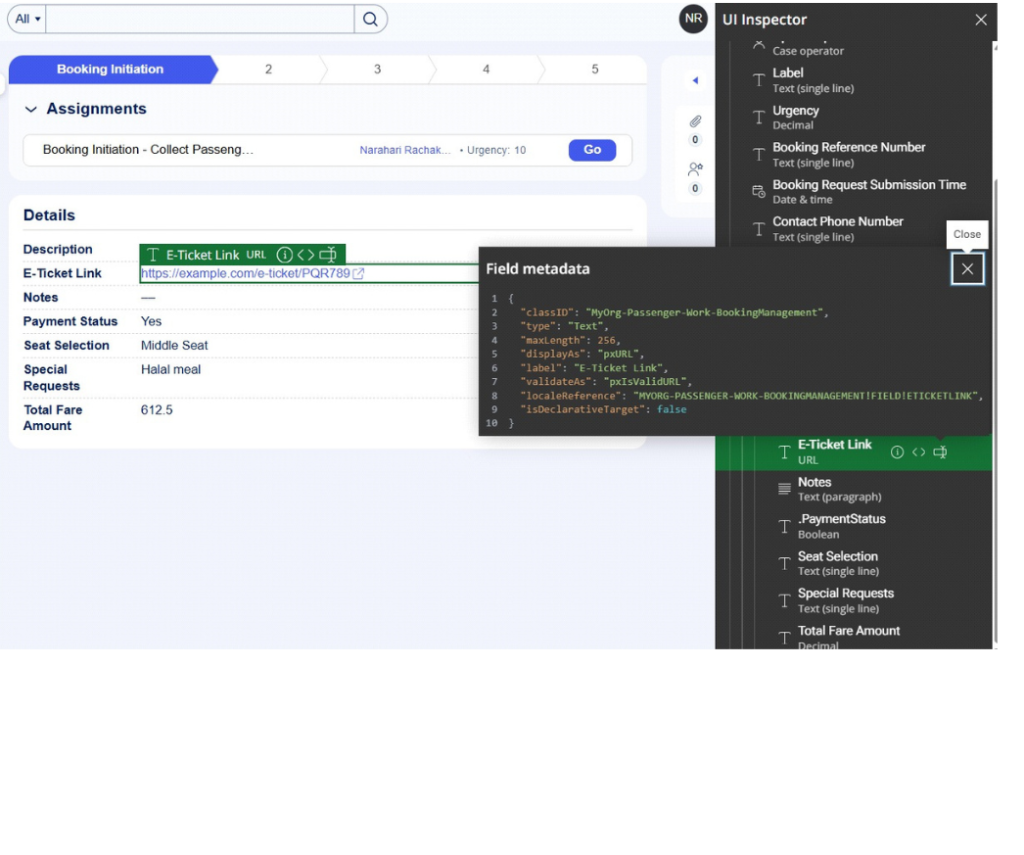
Task: Click the paperclip attachments icon
Action: [695, 122]
